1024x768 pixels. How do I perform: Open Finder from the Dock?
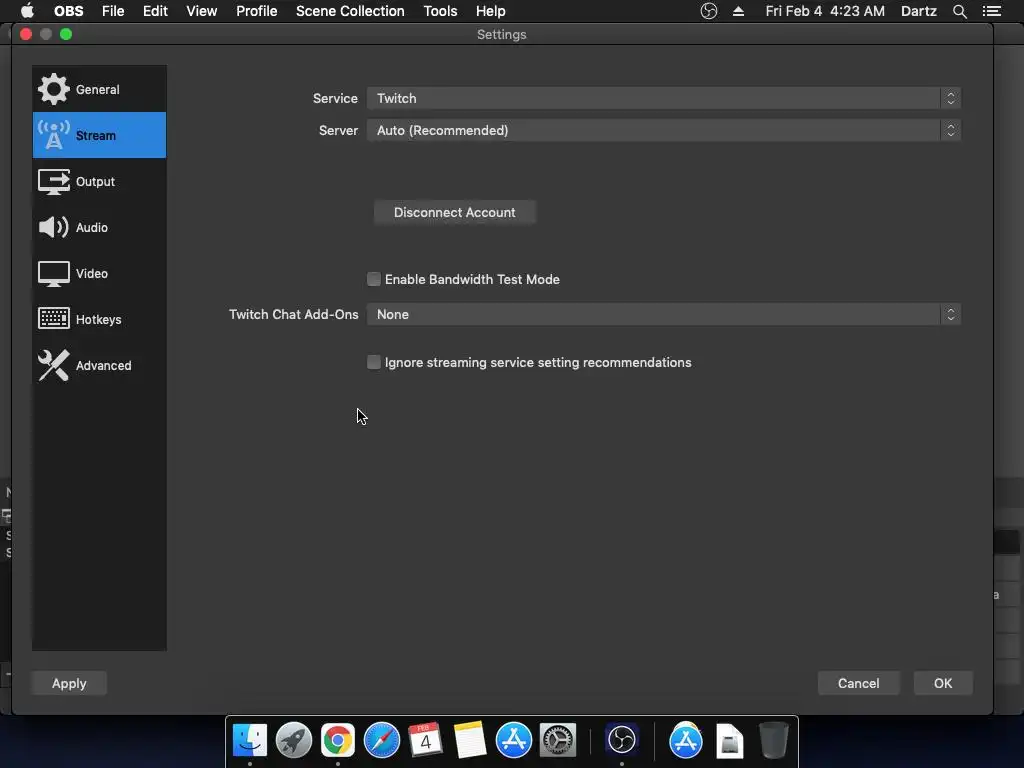(249, 740)
